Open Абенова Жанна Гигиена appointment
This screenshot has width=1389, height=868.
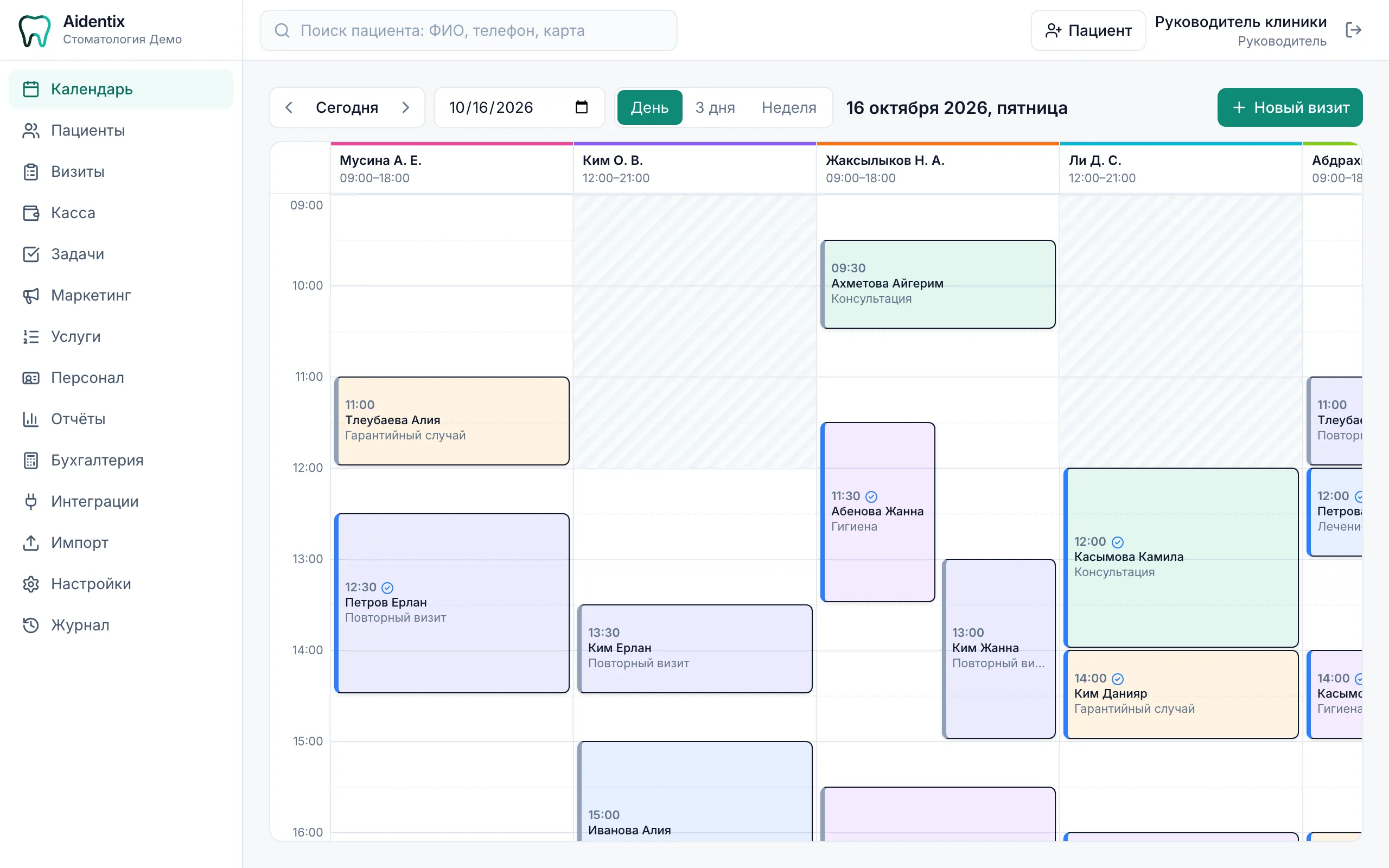[x=877, y=512]
